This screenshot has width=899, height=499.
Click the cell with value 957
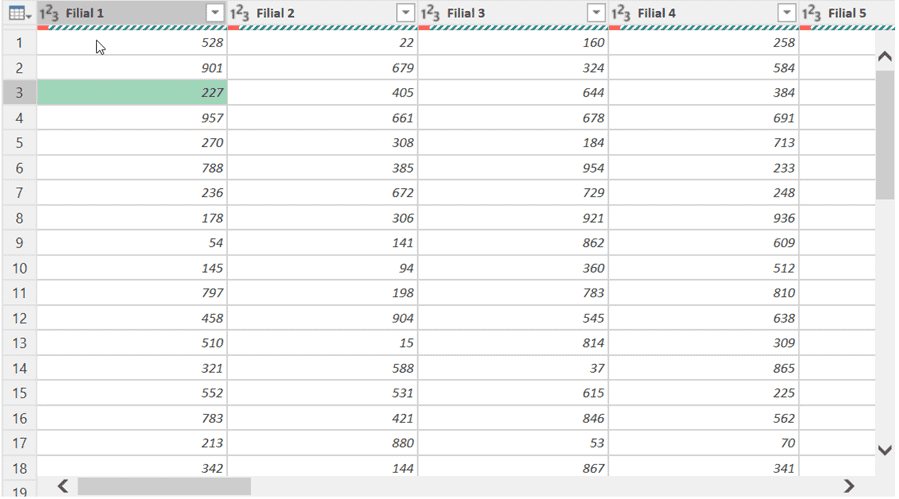[132, 118]
